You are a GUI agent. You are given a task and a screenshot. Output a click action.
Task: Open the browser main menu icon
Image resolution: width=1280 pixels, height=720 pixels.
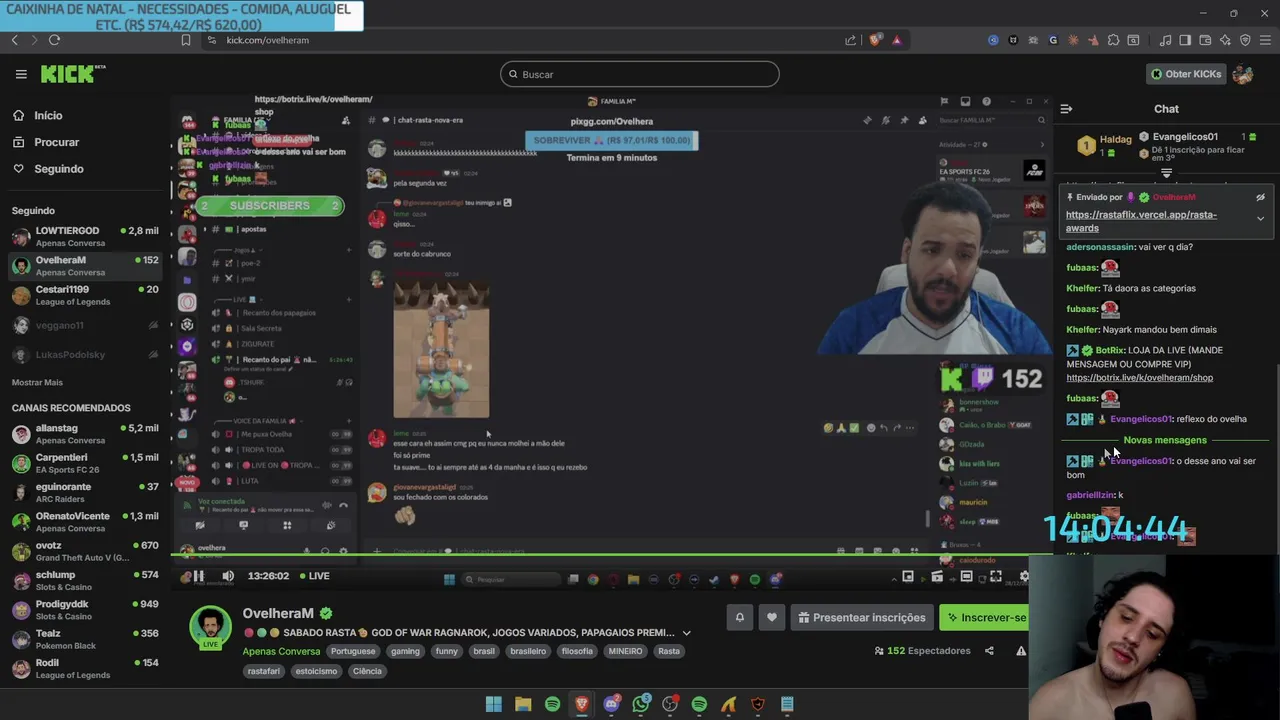(1265, 40)
